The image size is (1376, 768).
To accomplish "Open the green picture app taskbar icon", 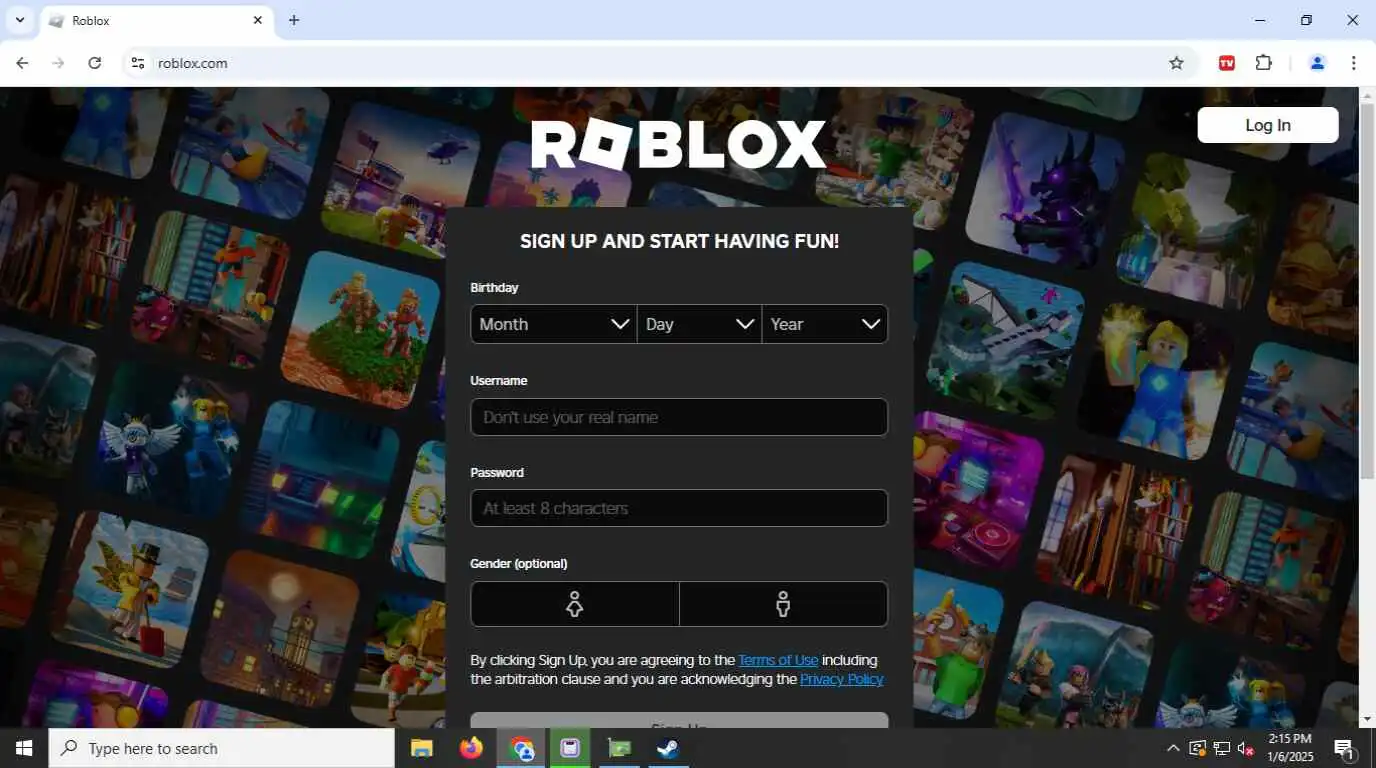I will click(620, 748).
